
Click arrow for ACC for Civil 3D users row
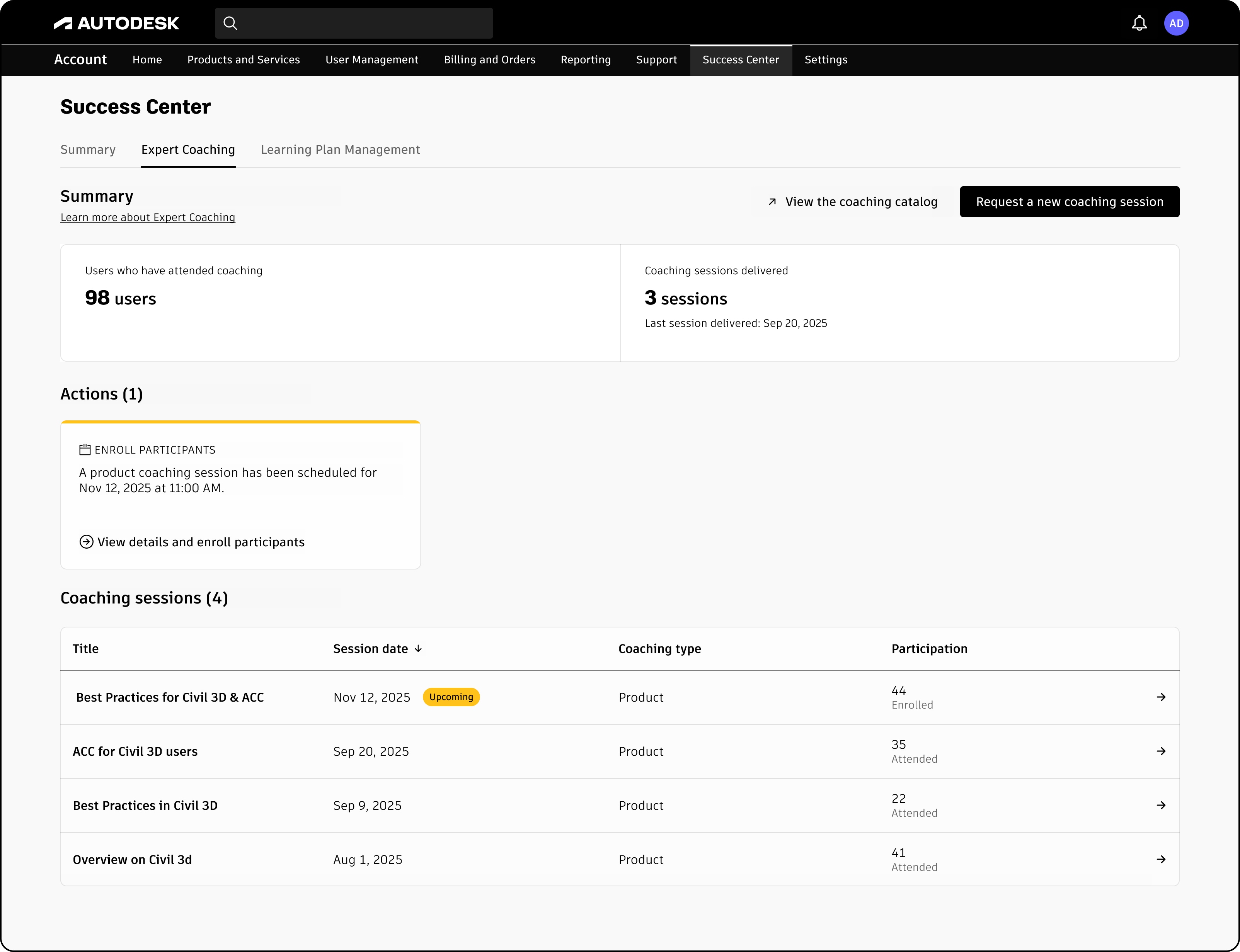click(x=1161, y=751)
